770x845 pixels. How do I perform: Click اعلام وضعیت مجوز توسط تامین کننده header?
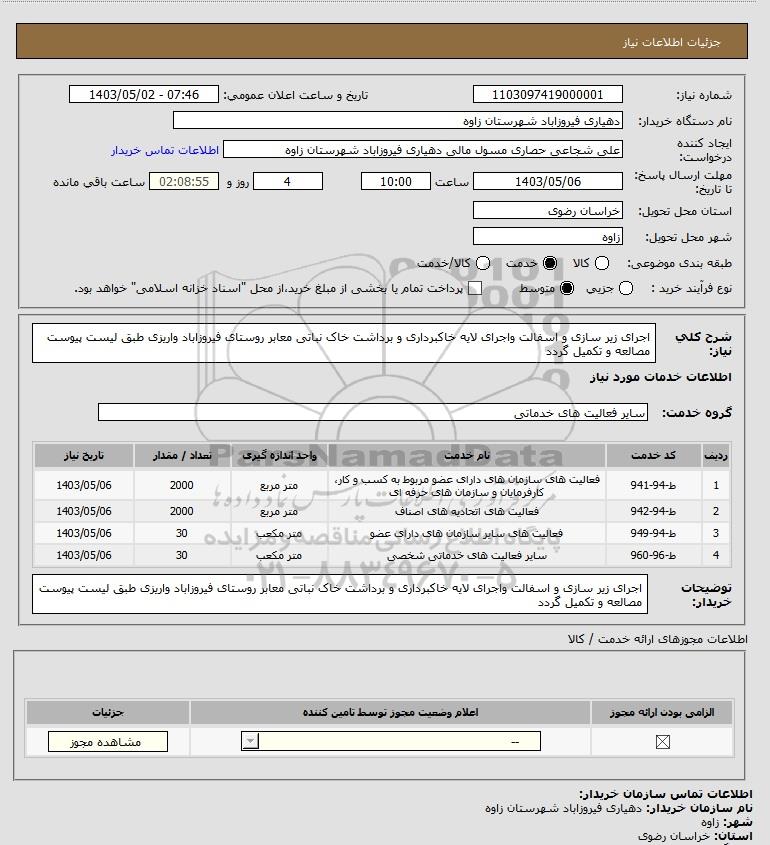coord(391,712)
